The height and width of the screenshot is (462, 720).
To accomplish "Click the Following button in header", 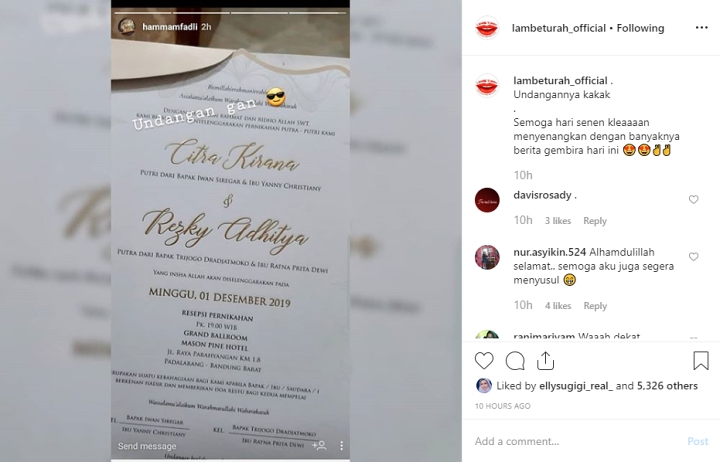I will 640,28.
